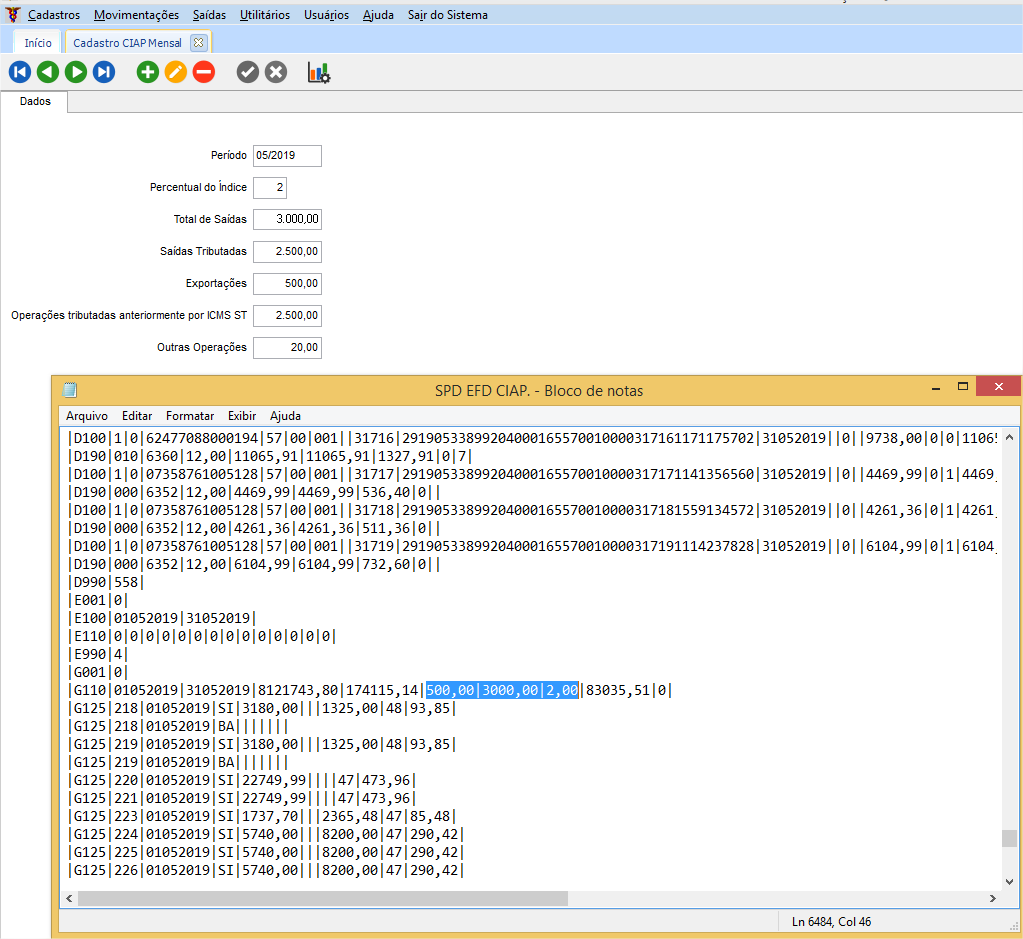The image size is (1023, 939).
Task: Open Notepad's Formatar menu
Action: pyautogui.click(x=190, y=415)
